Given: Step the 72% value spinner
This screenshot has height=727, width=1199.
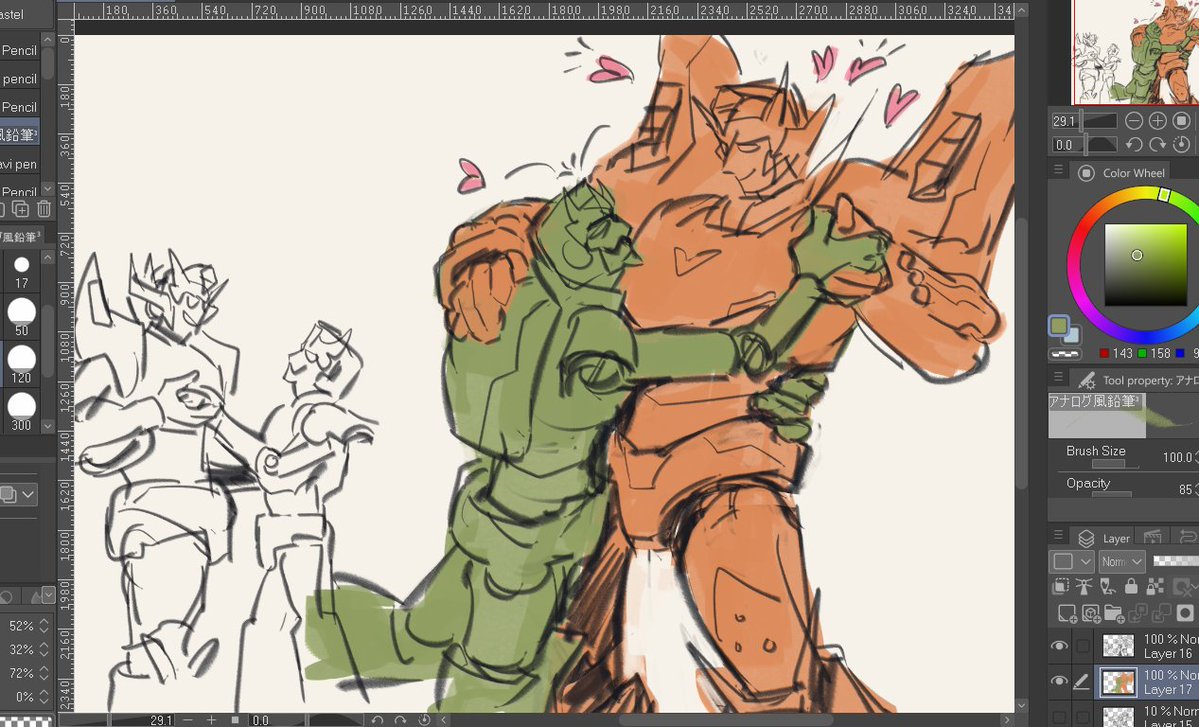Looking at the screenshot, I should (44, 673).
